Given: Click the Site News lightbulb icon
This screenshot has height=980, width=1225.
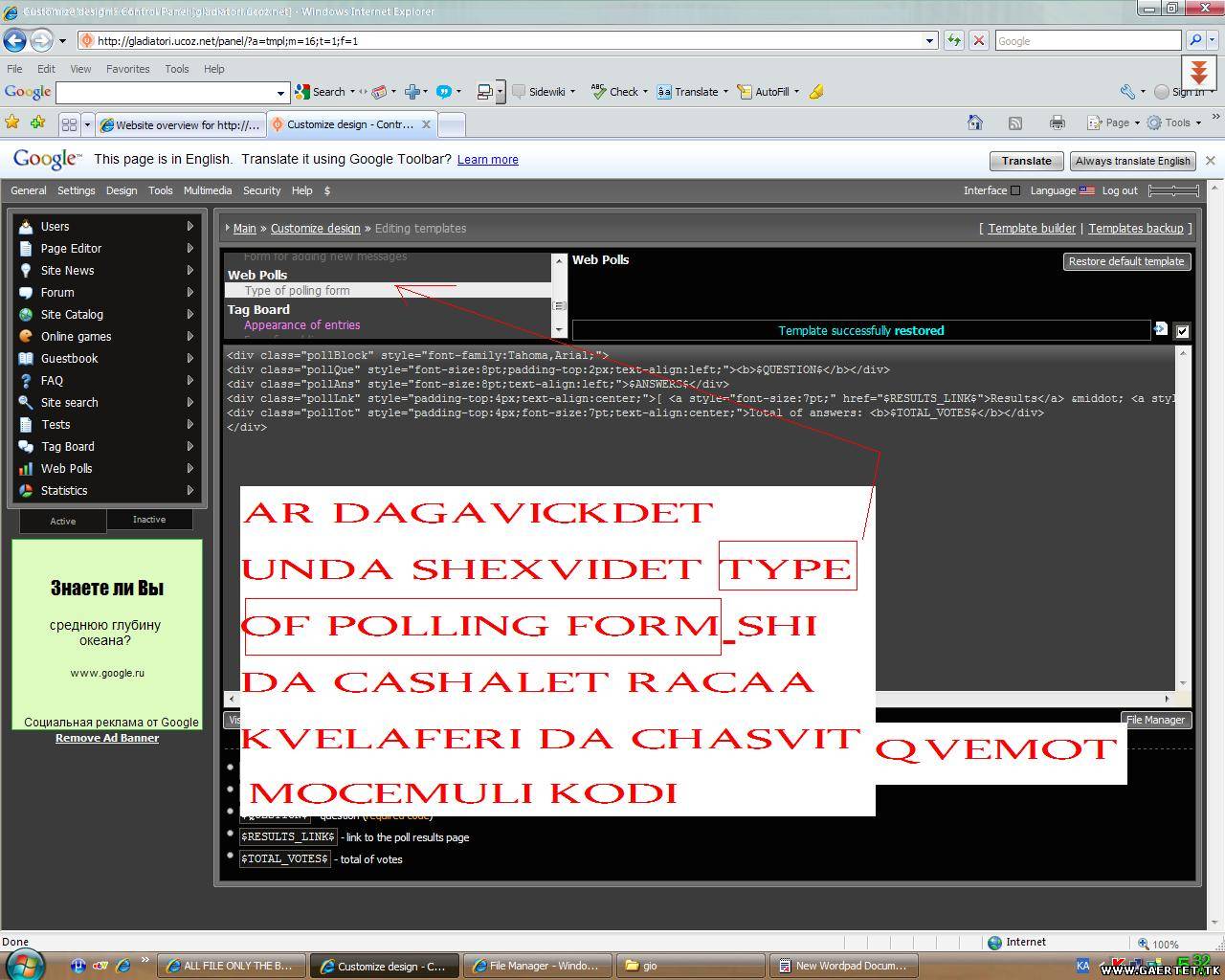Looking at the screenshot, I should coord(26,271).
